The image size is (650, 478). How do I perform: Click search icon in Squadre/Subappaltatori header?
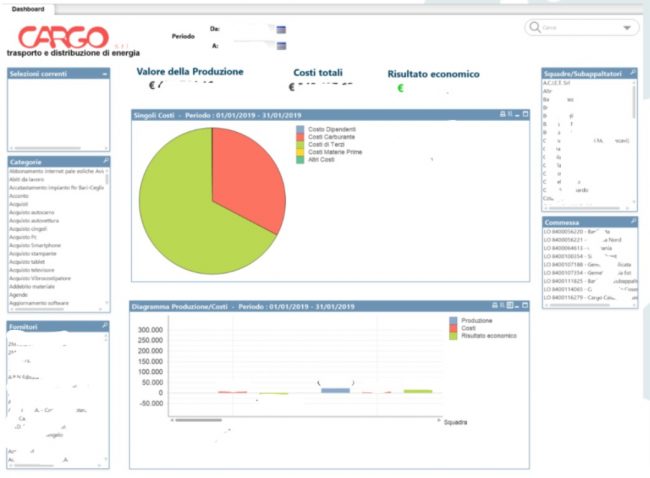point(633,74)
